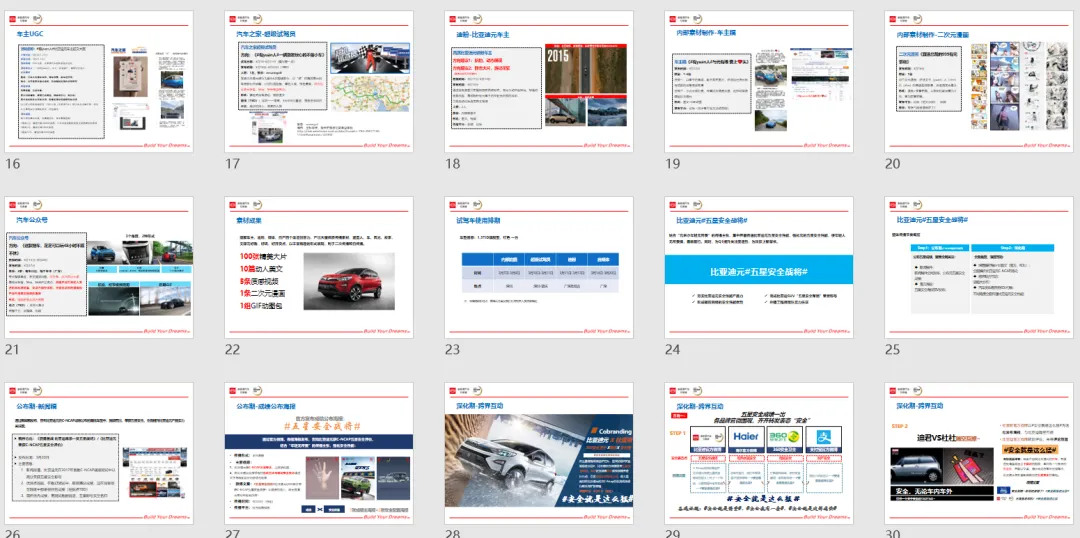The width and height of the screenshot is (1080, 538).
Task: Choose slide 20 thumbnail with manga comic panels
Action: point(979,81)
